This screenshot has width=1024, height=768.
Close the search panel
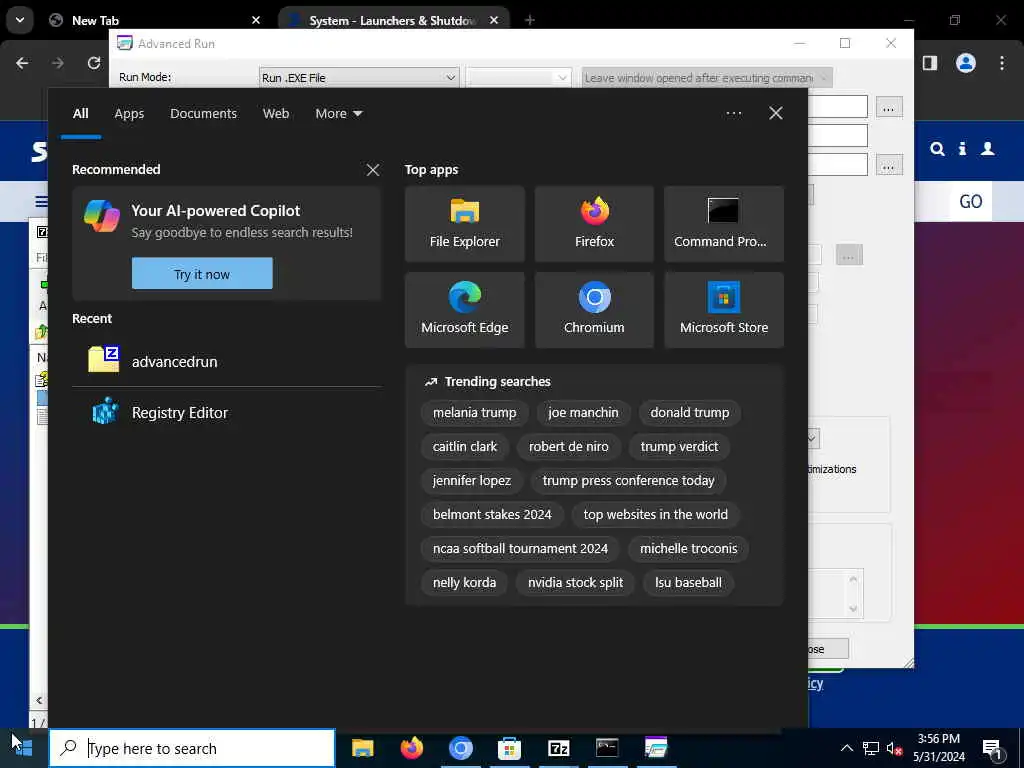point(776,113)
